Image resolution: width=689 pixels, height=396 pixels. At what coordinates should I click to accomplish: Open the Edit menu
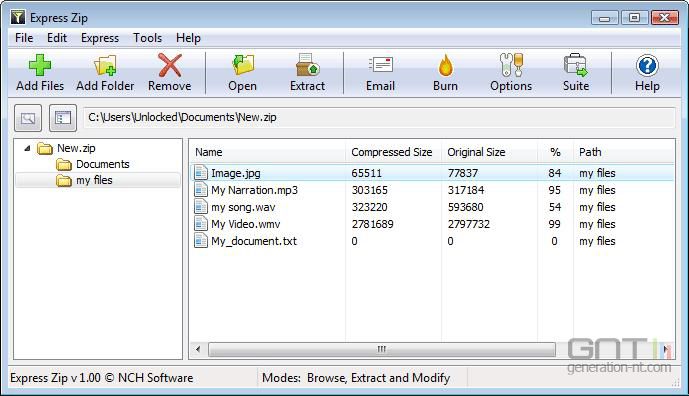[57, 38]
